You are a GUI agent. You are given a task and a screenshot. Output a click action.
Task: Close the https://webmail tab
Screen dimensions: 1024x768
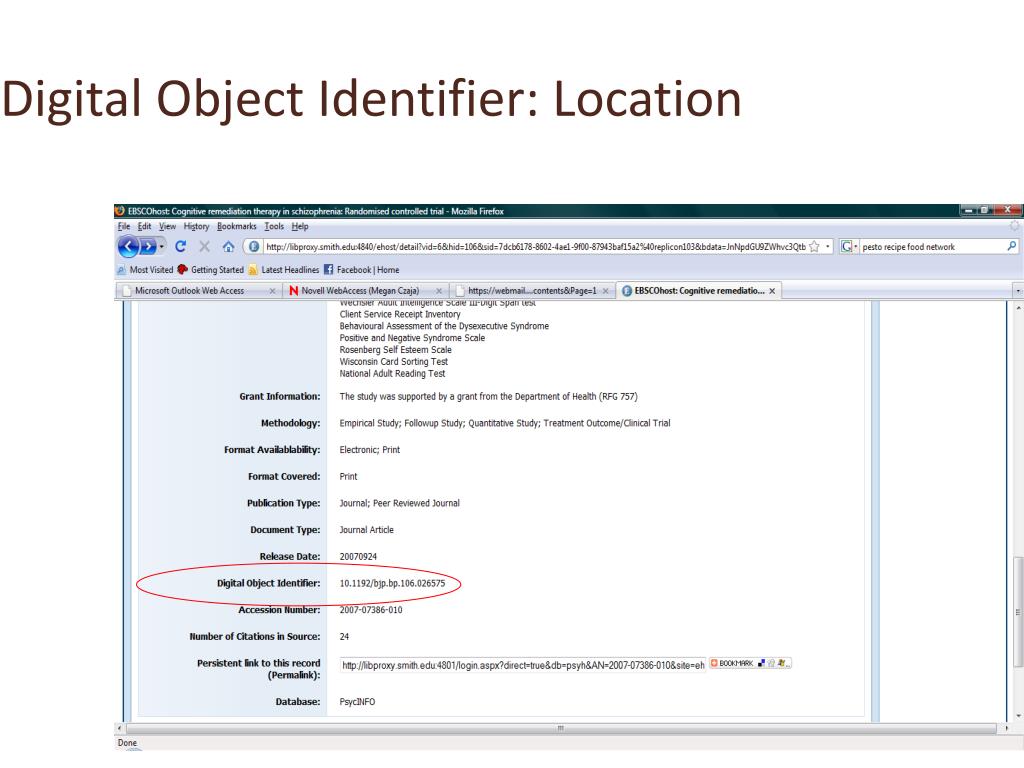[x=605, y=291]
